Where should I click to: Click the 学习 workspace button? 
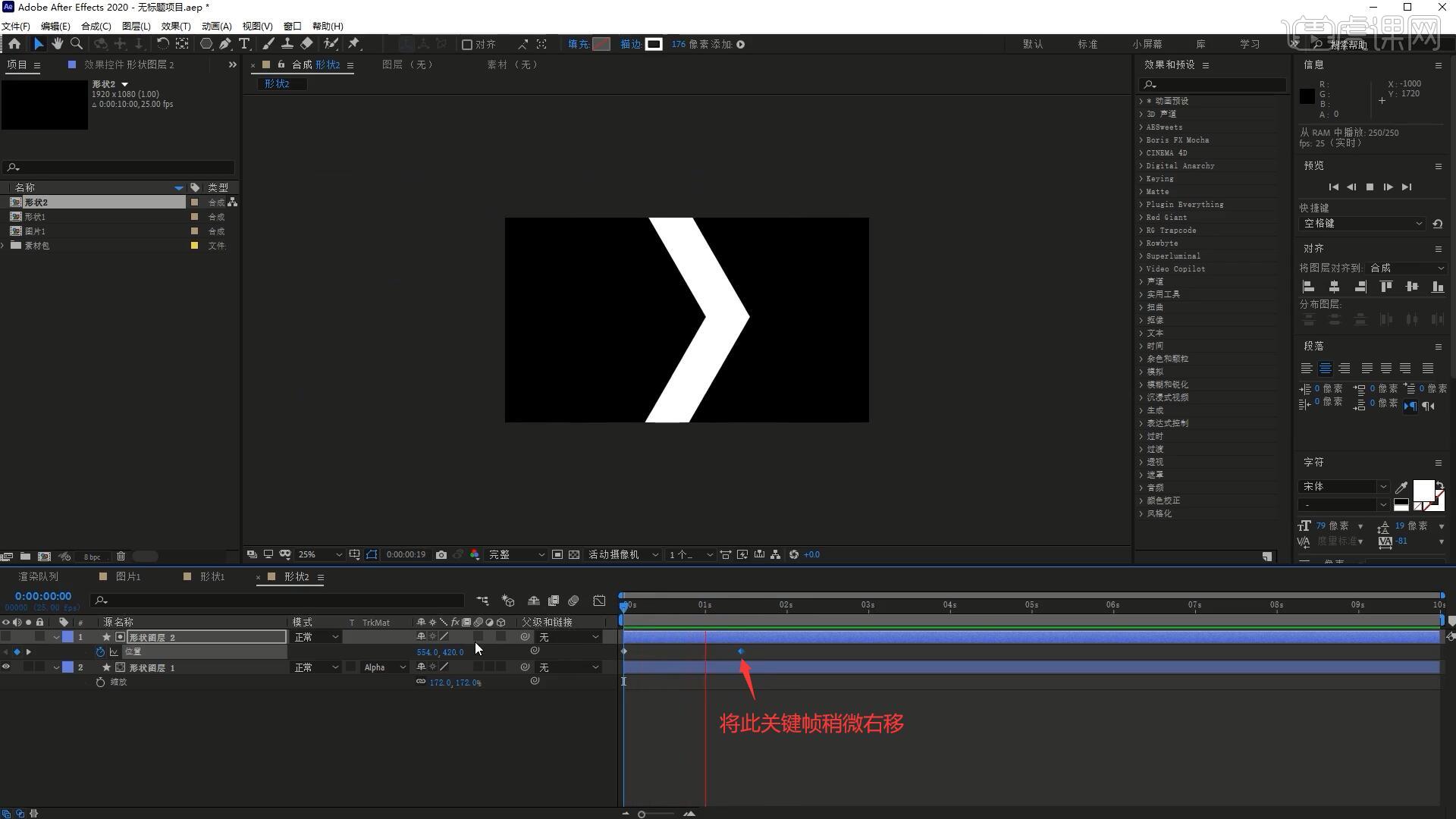tap(1249, 44)
